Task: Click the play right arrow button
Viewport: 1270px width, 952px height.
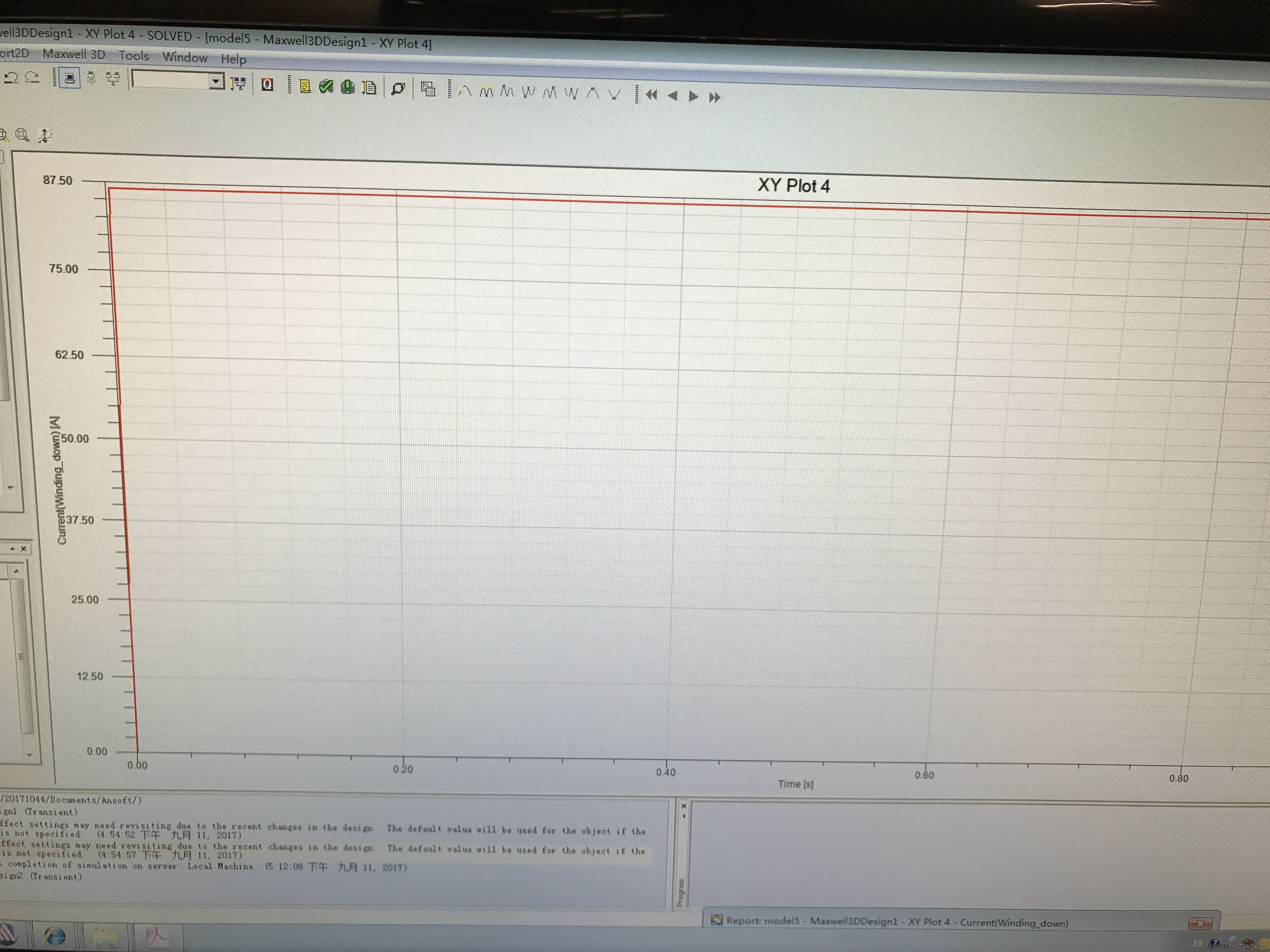Action: coord(694,96)
